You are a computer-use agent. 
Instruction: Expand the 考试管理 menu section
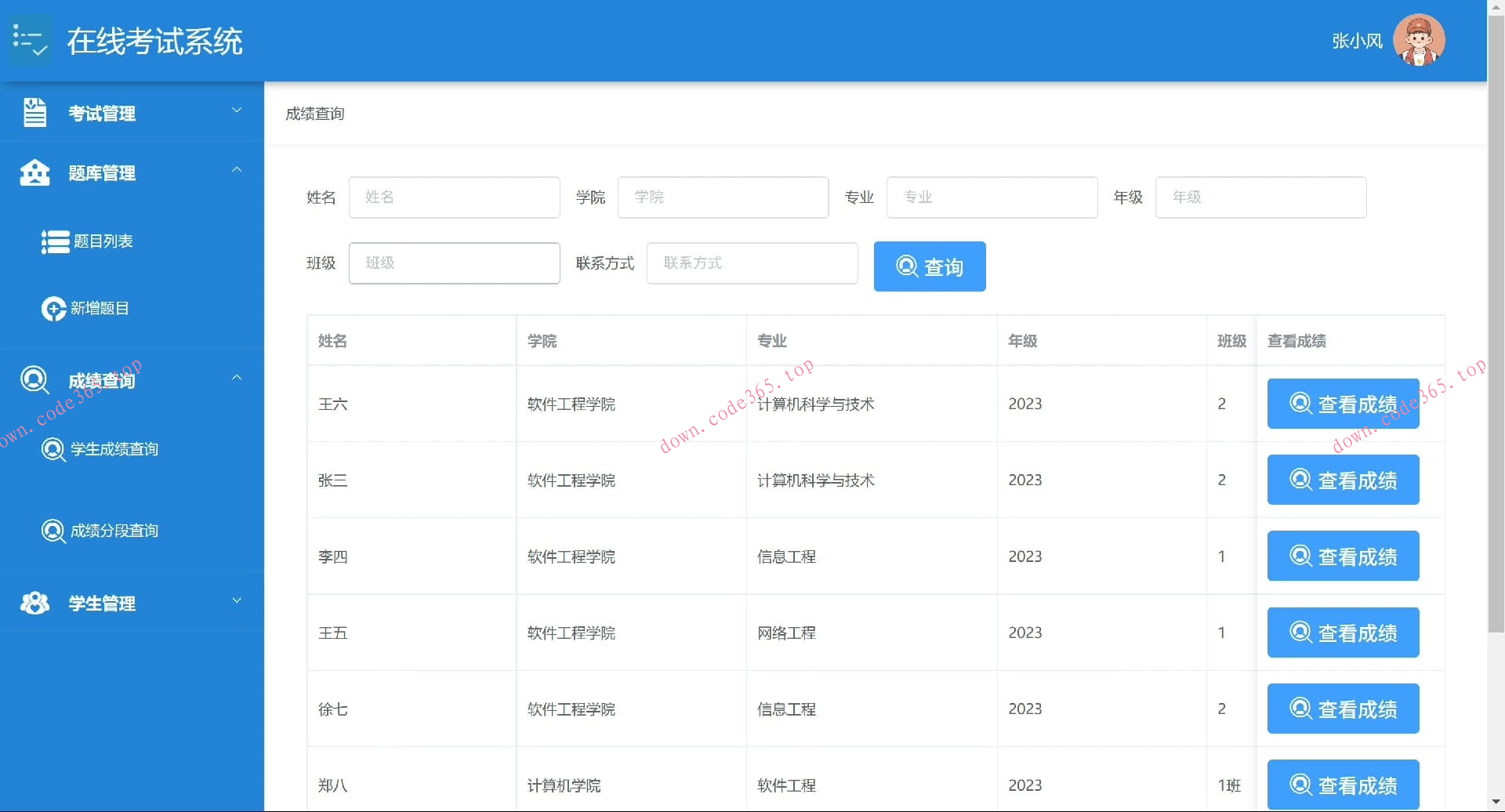[237, 111]
